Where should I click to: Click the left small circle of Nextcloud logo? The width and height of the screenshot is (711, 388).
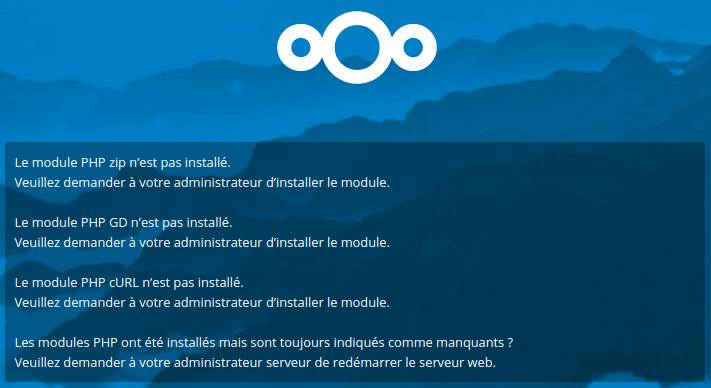click(x=301, y=47)
